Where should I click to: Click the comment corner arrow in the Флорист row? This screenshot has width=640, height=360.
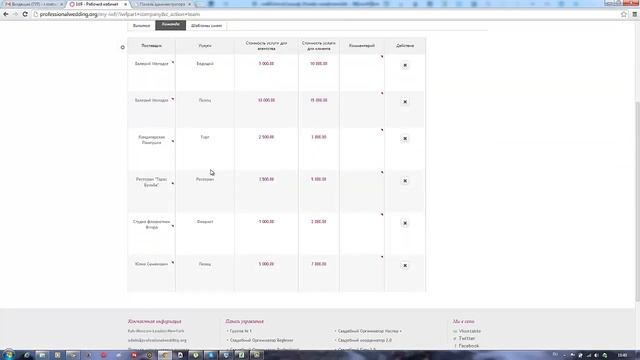pyautogui.click(x=382, y=215)
